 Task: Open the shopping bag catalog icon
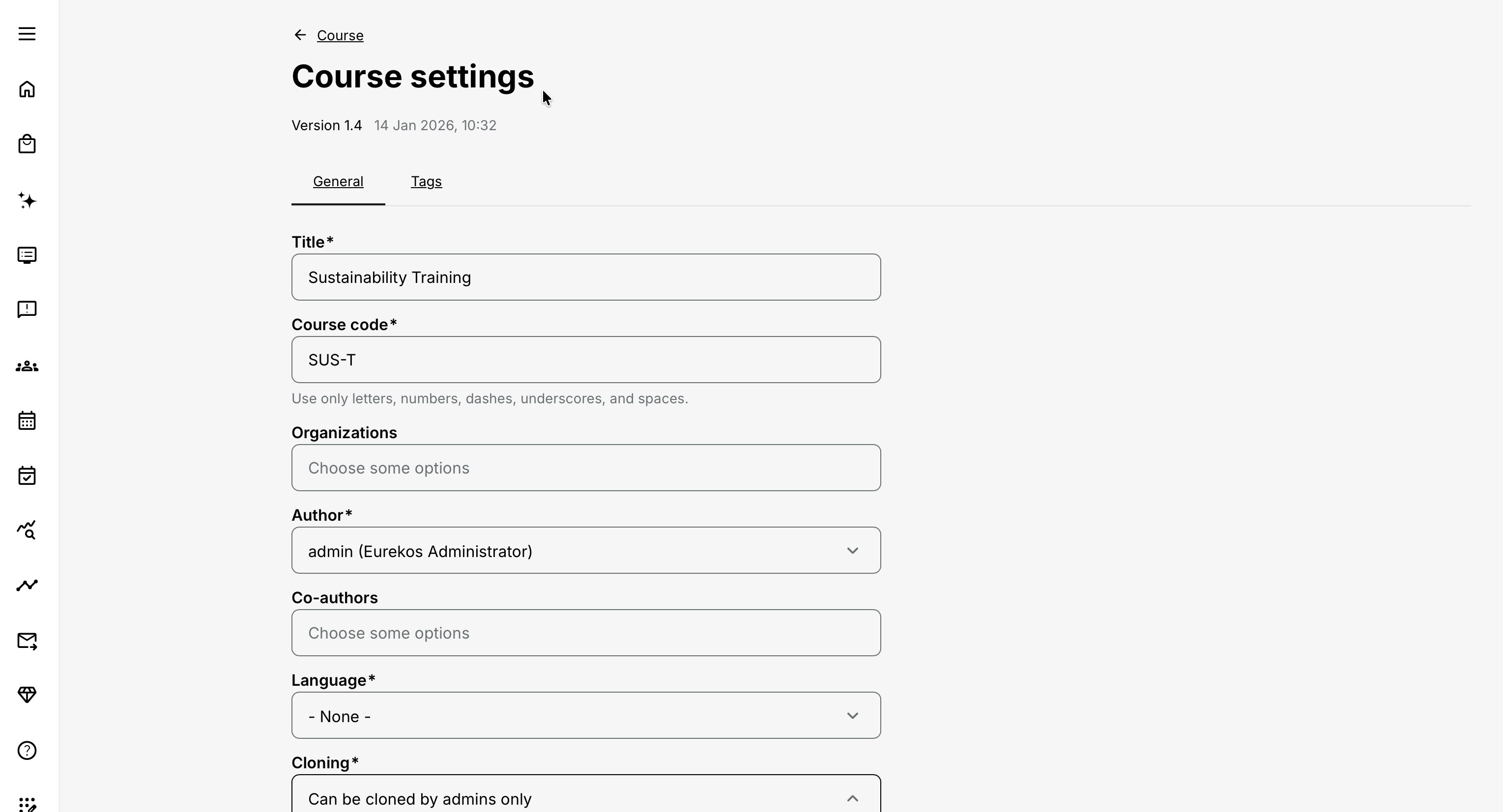click(x=27, y=144)
